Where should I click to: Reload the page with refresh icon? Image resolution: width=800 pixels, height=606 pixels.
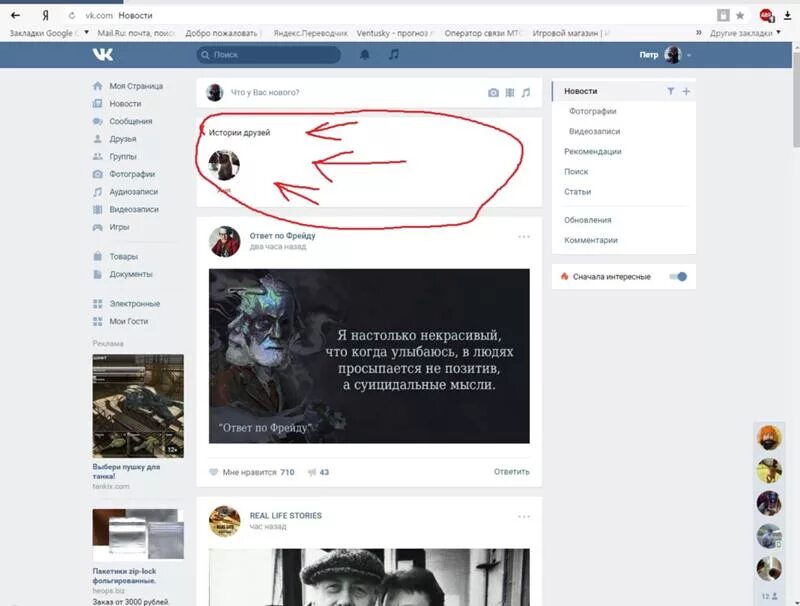(x=72, y=16)
